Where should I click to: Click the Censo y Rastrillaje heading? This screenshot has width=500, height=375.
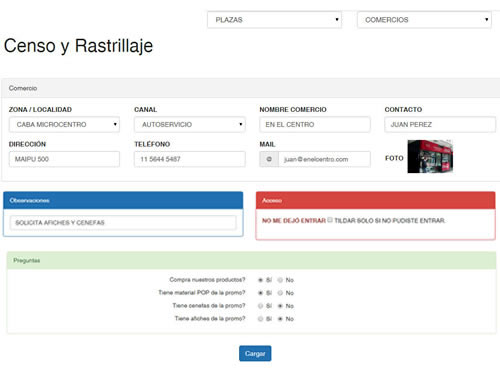78,46
